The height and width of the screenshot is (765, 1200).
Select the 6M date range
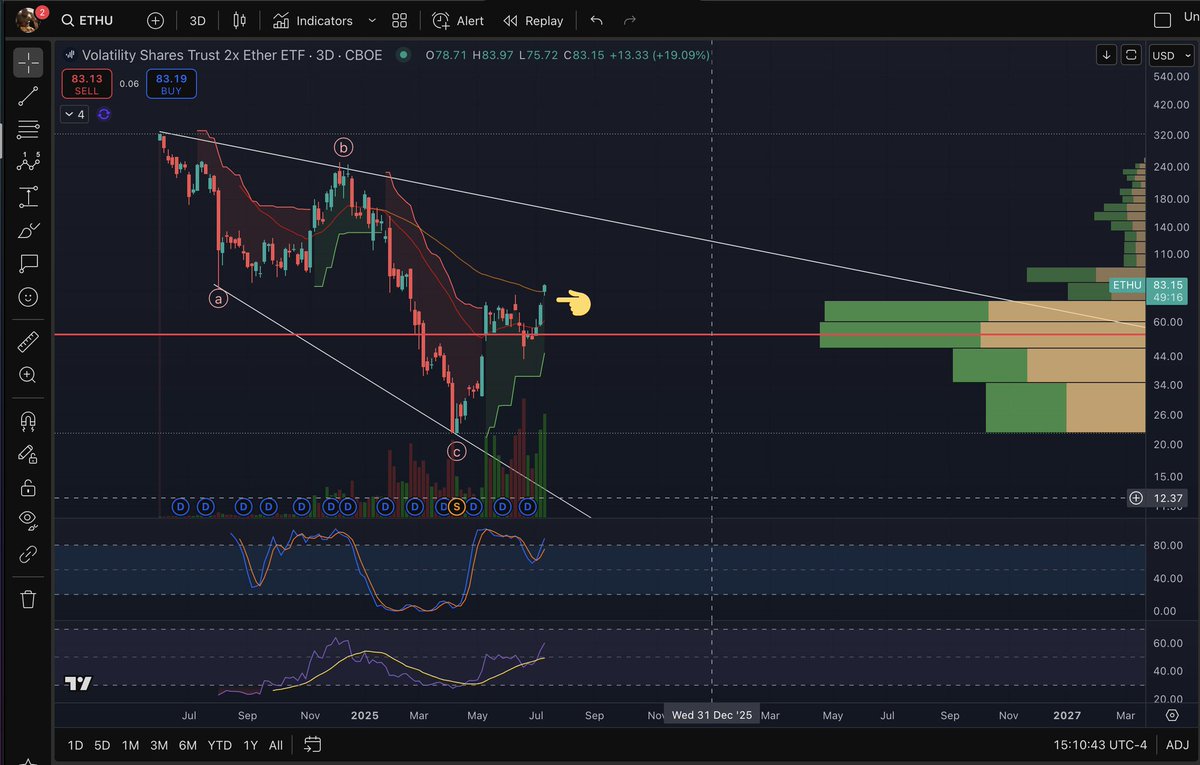click(187, 745)
